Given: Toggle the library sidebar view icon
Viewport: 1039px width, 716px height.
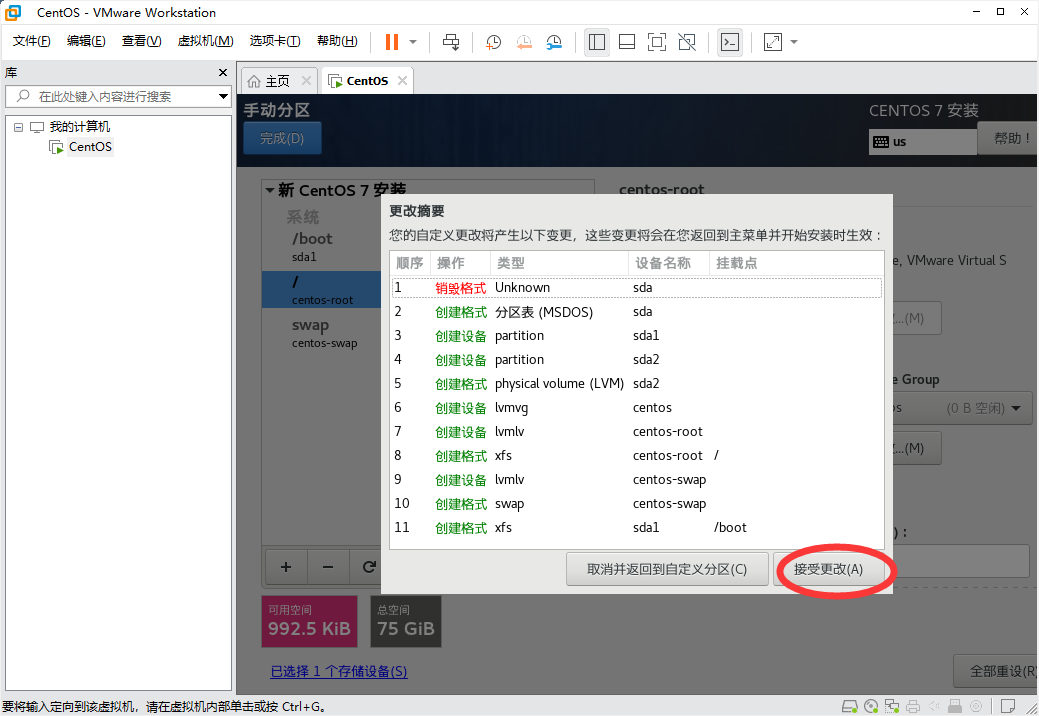Looking at the screenshot, I should (596, 42).
